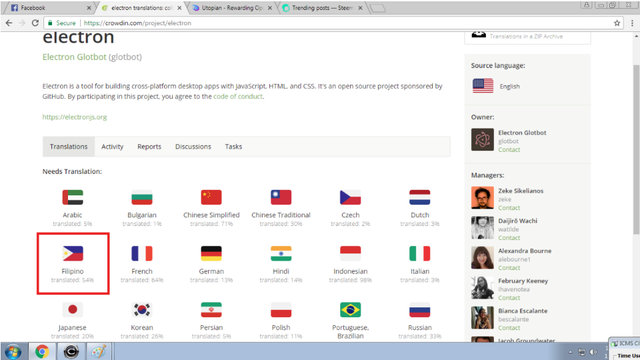Open the code of conduct link
This screenshot has height=360, width=640.
(x=238, y=96)
